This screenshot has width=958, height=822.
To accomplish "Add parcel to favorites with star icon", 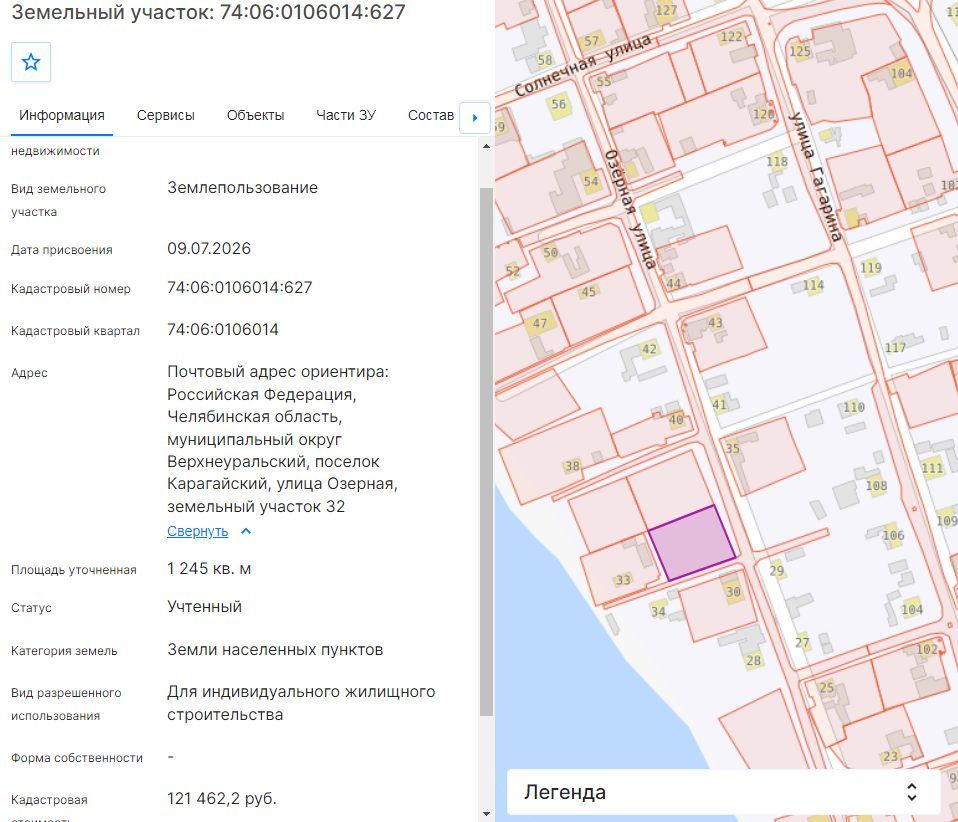I will pos(31,62).
